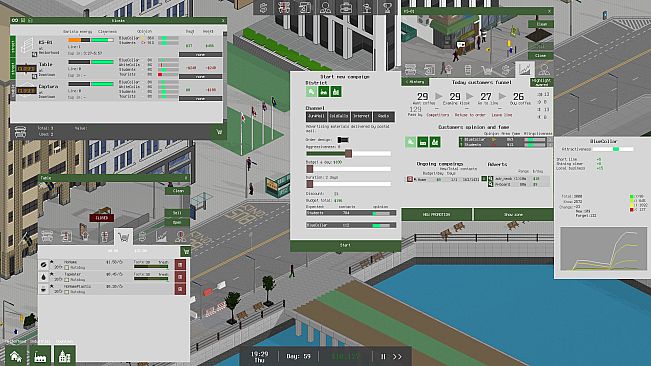
Task: Toggle industrial filter under Customers opinion
Action: tap(423, 142)
